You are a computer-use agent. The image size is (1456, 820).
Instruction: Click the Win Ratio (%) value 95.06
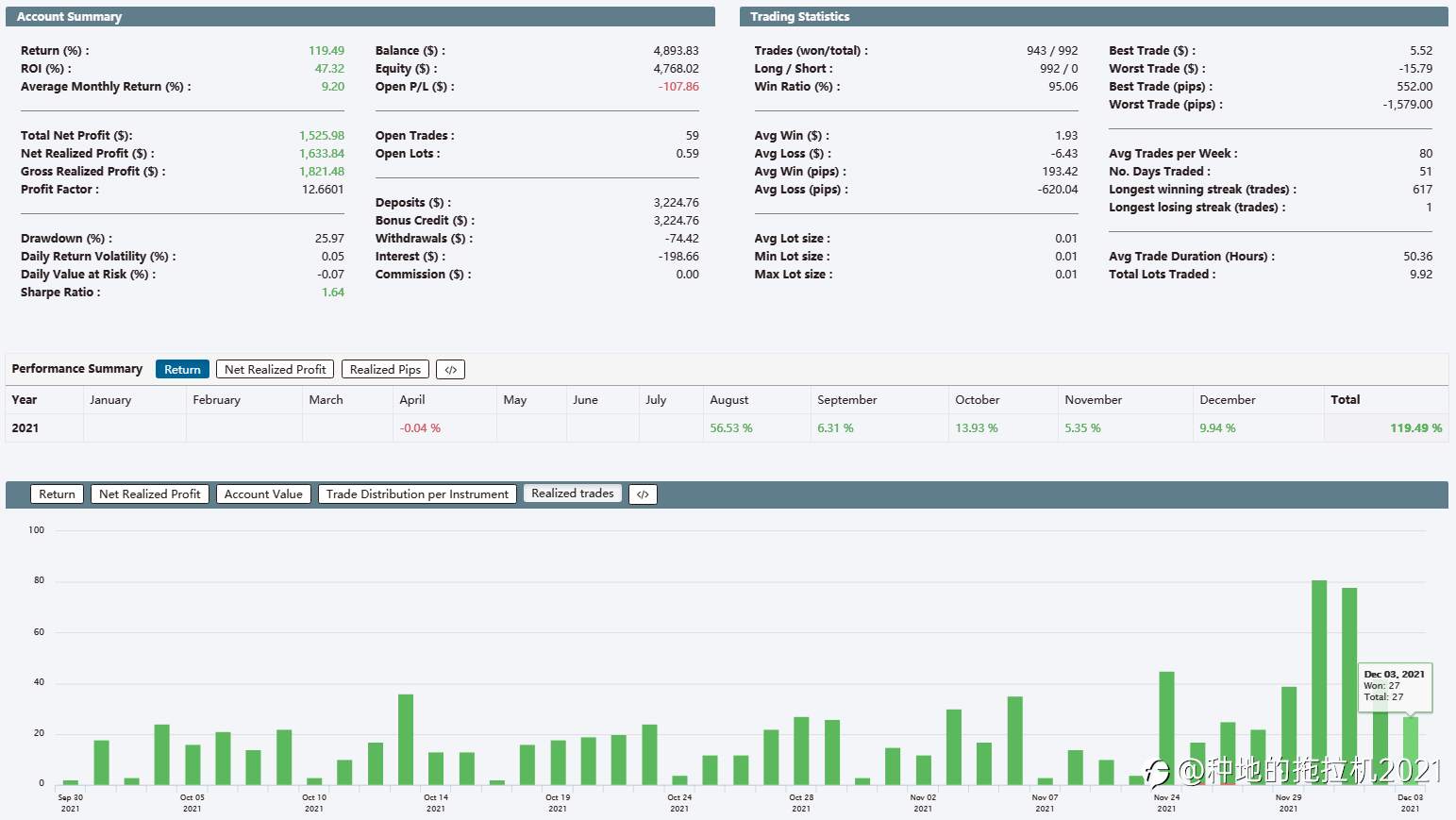point(1063,87)
